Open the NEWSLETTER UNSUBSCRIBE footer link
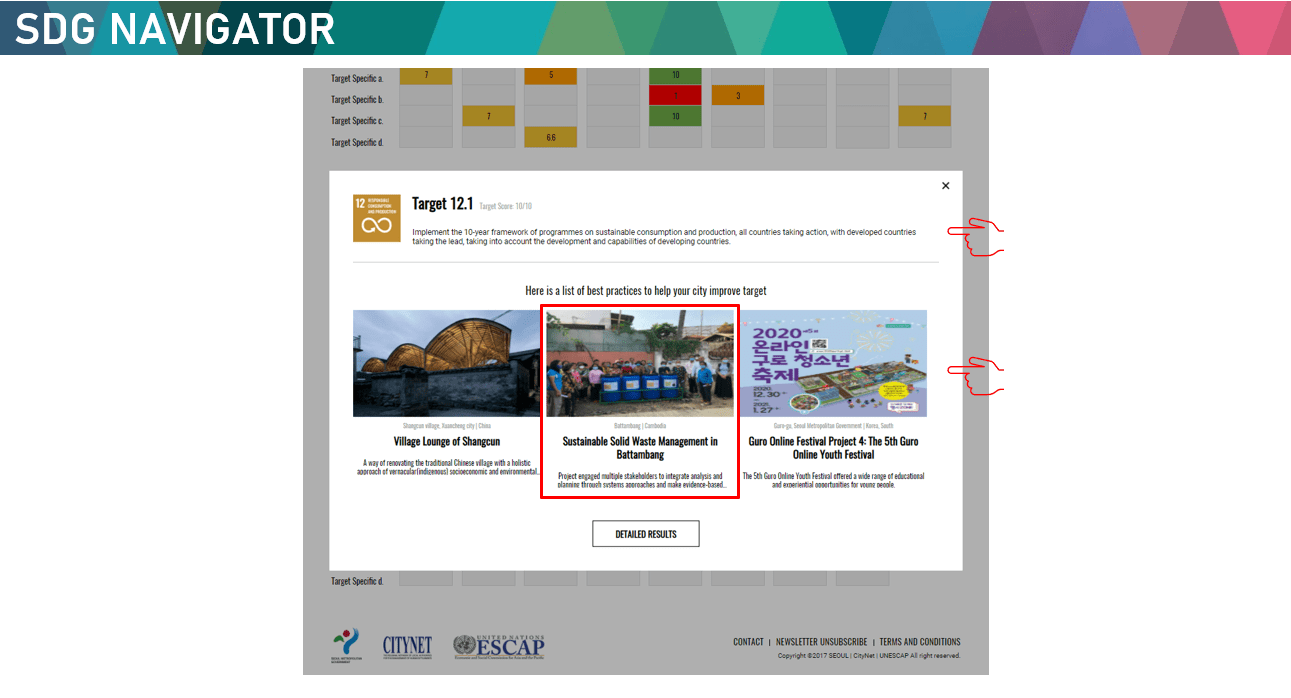The width and height of the screenshot is (1291, 698). pyautogui.click(x=821, y=642)
